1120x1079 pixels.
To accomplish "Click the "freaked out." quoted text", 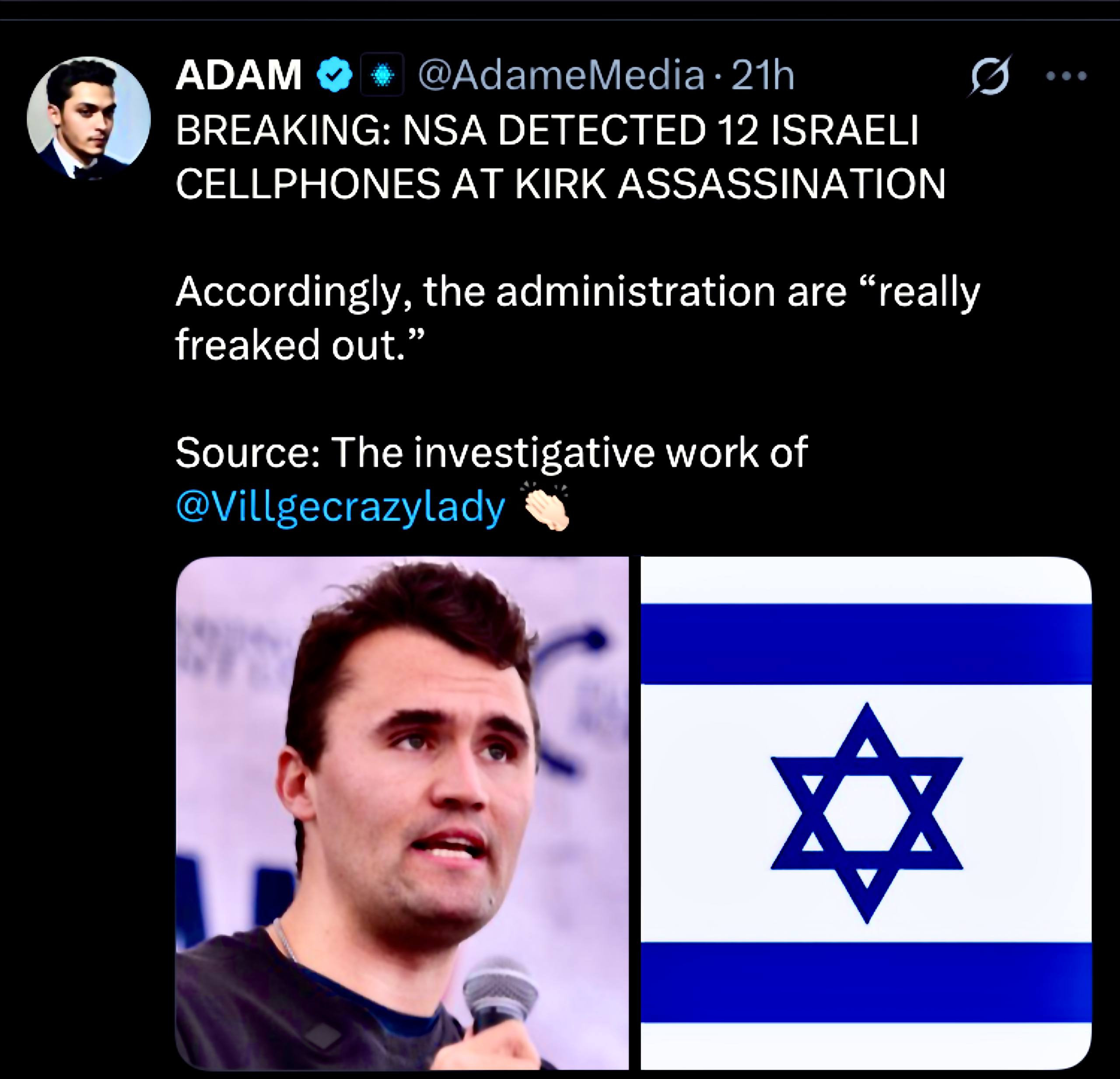I will [300, 345].
